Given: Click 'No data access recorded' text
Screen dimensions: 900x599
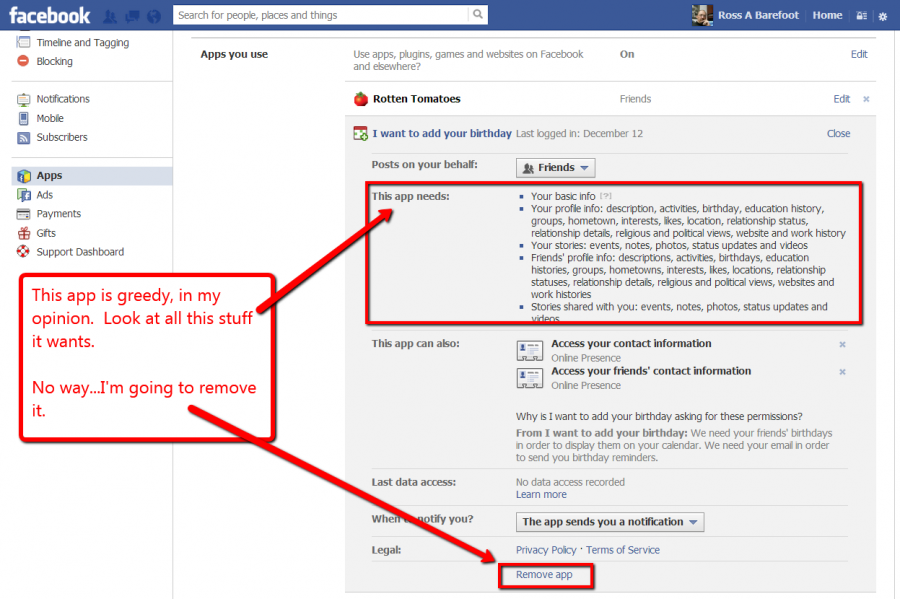Looking at the screenshot, I should pyautogui.click(x=570, y=482).
